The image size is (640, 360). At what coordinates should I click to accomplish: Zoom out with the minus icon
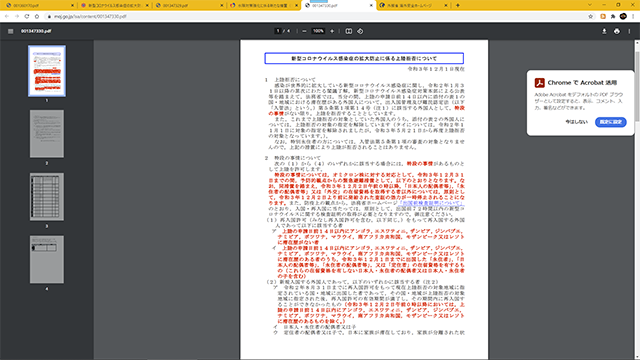click(x=304, y=31)
